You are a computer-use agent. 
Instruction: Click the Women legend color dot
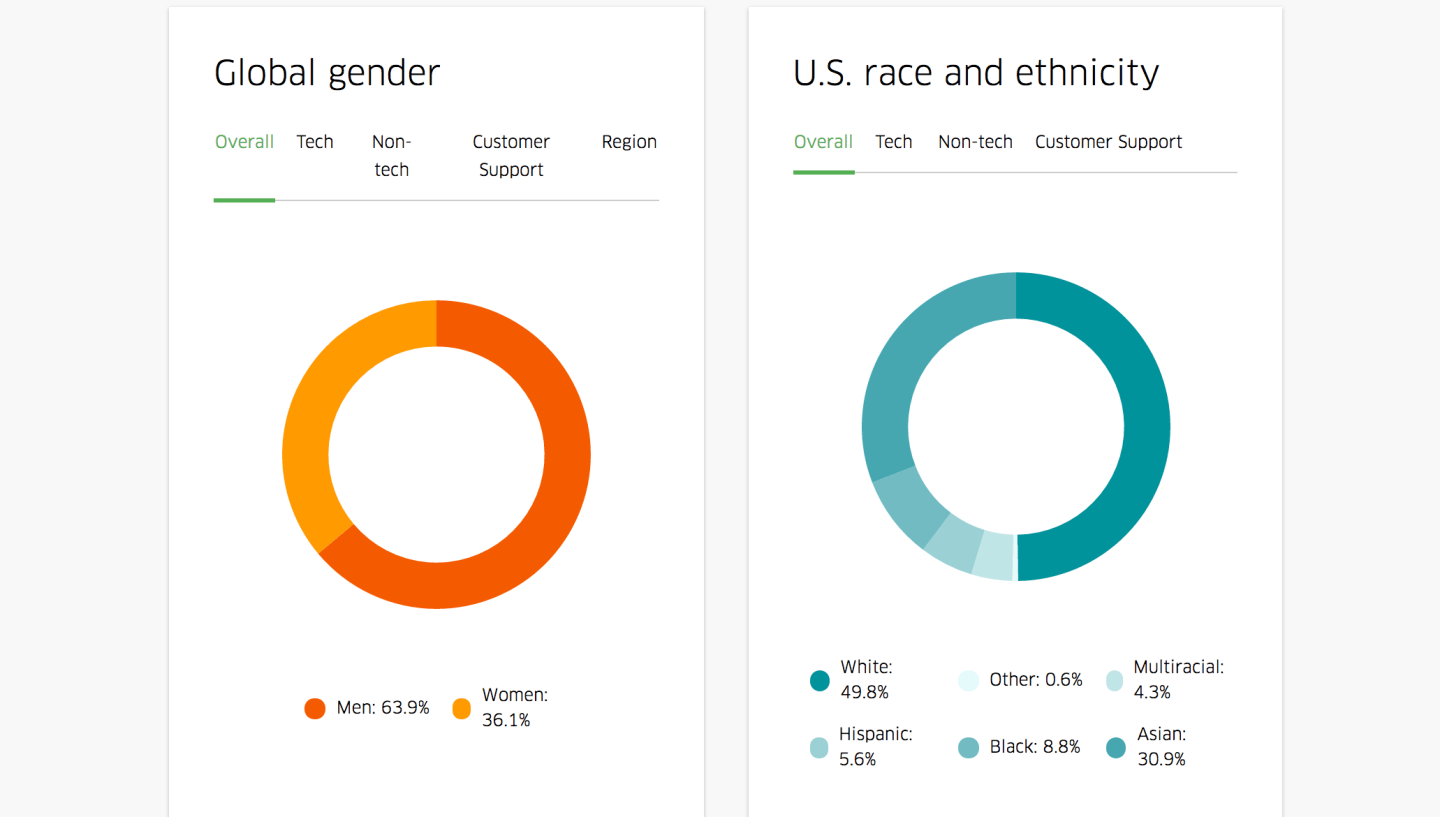click(x=461, y=707)
